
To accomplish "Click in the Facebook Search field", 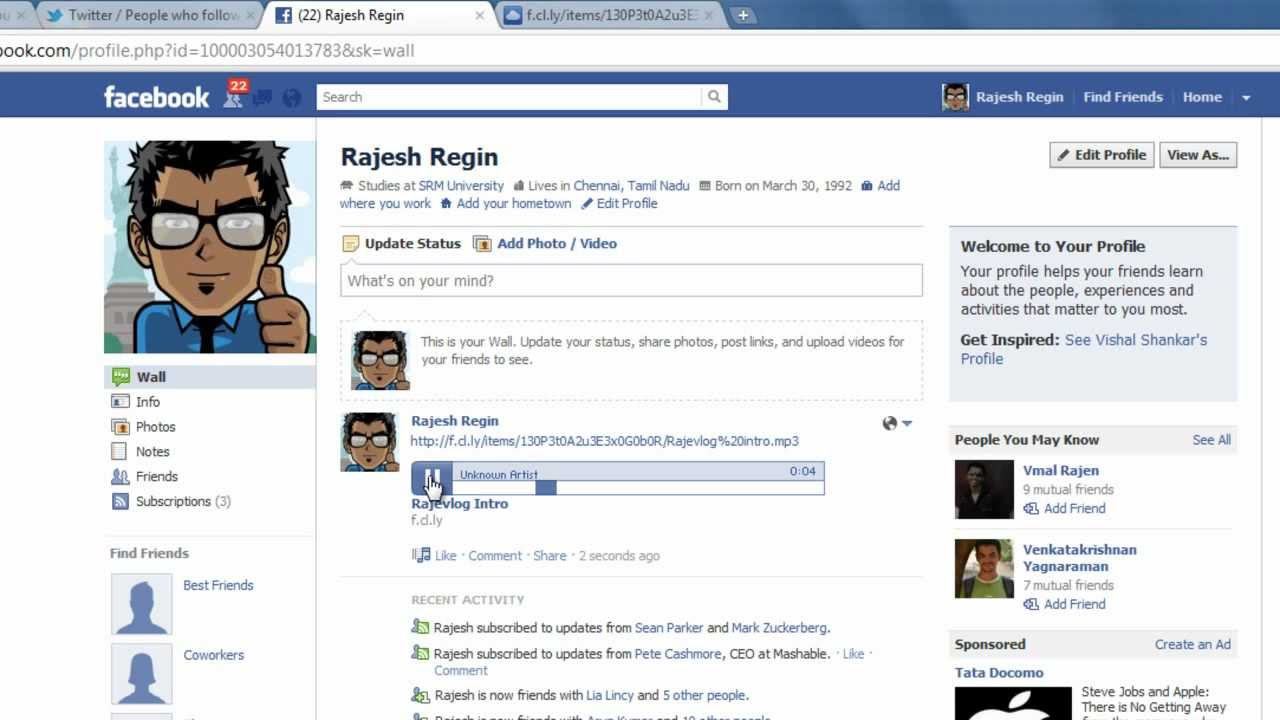I will click(x=509, y=97).
